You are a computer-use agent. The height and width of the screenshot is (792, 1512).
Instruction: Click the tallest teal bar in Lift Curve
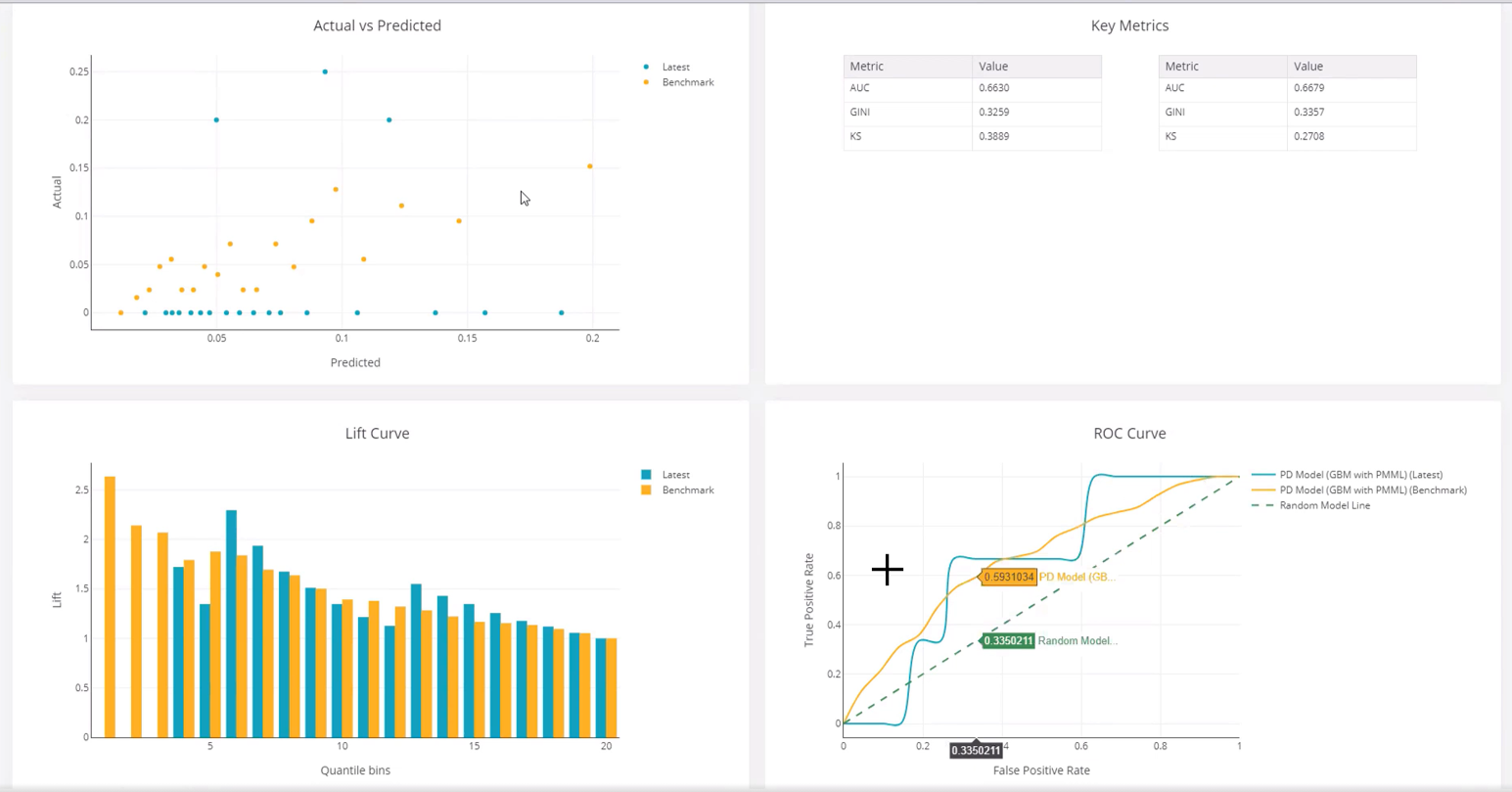tap(231, 623)
